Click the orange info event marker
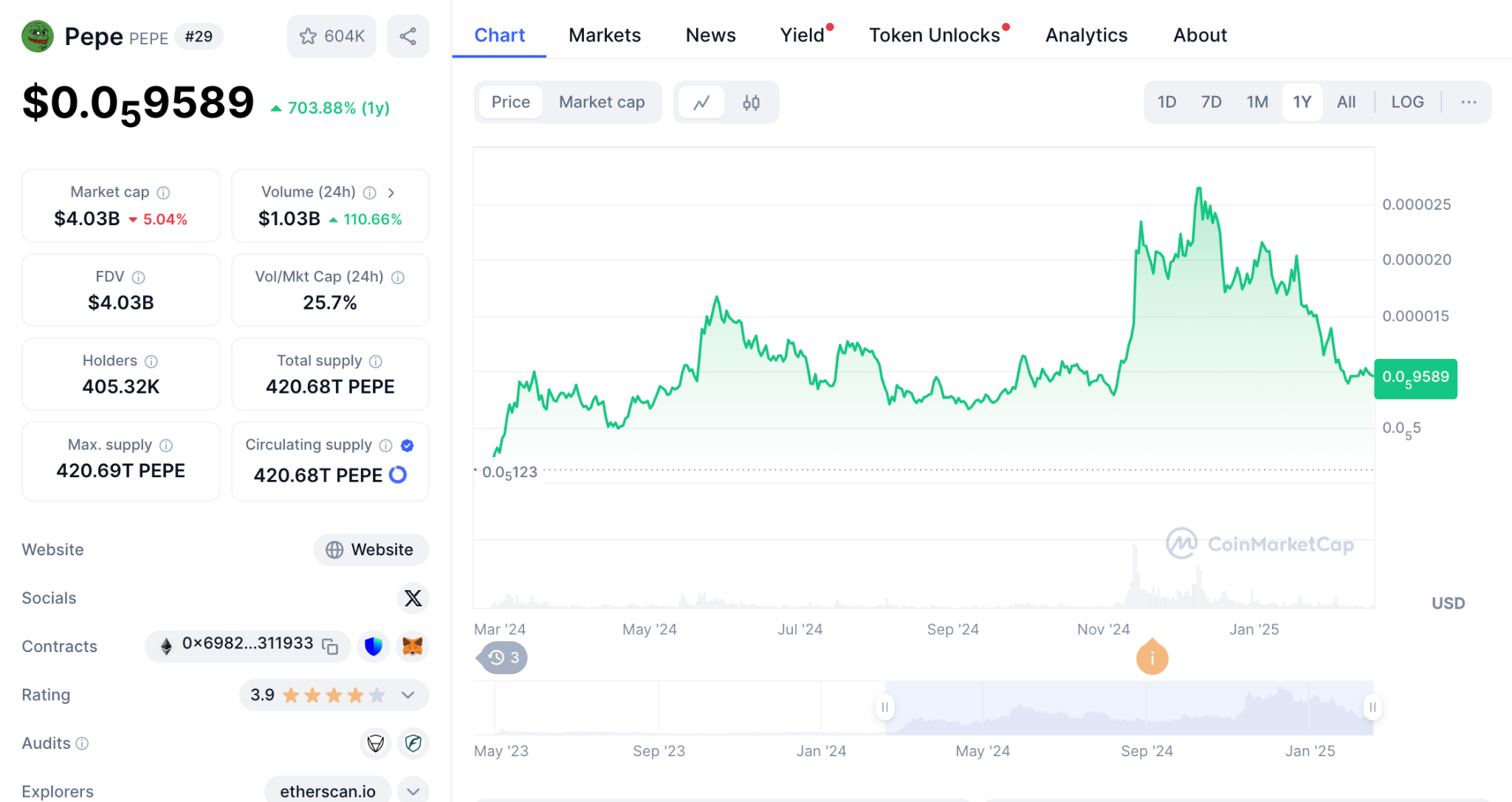Image resolution: width=1512 pixels, height=802 pixels. 1152,657
